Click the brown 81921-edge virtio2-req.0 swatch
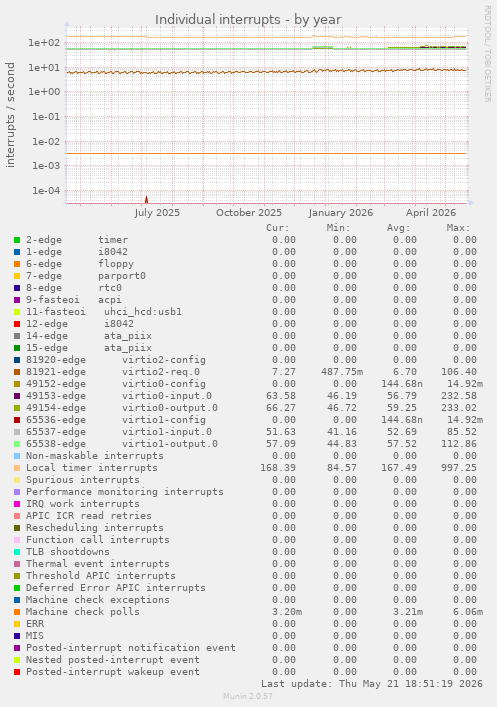 tap(17, 372)
